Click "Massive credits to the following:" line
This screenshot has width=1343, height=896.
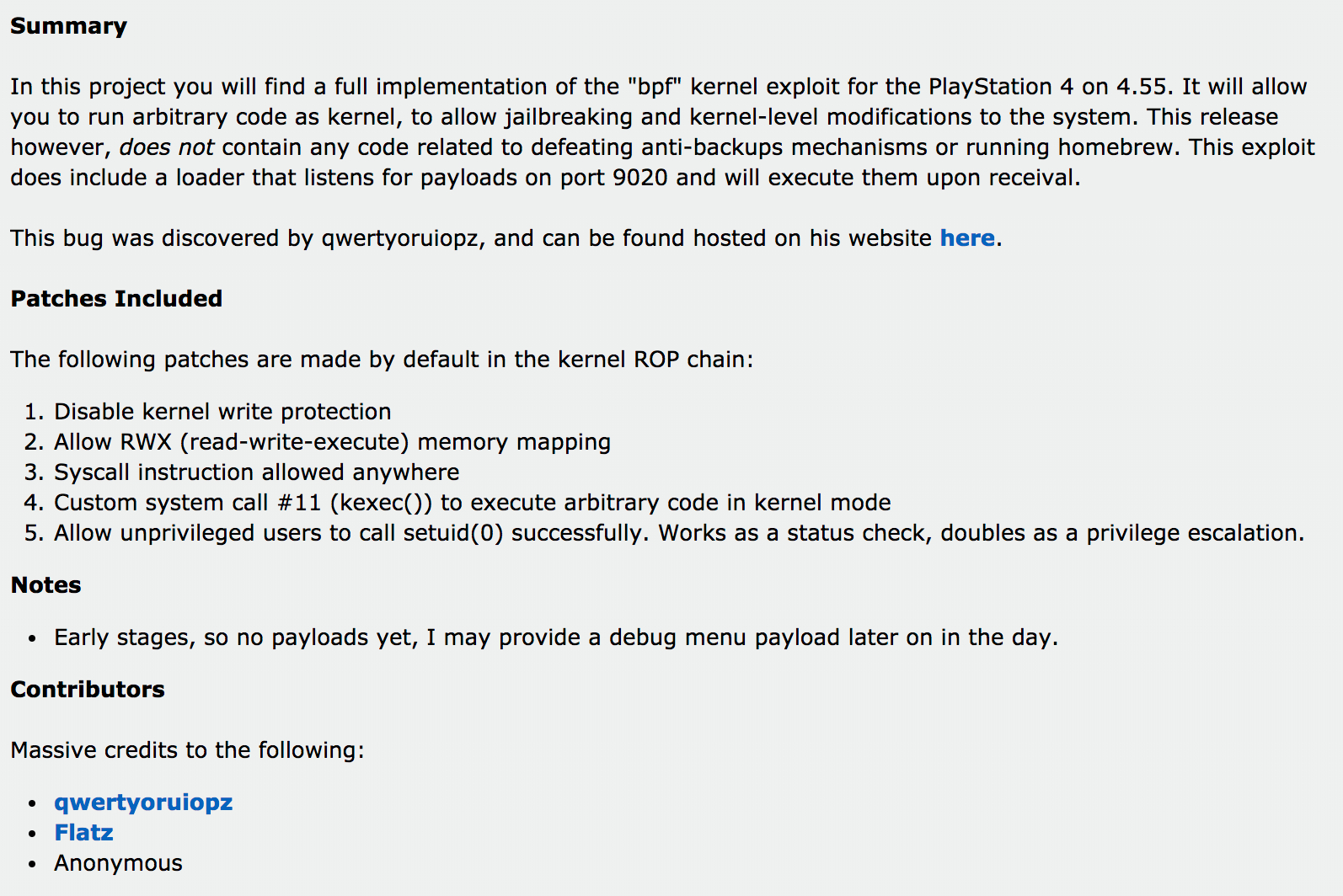coord(187,750)
